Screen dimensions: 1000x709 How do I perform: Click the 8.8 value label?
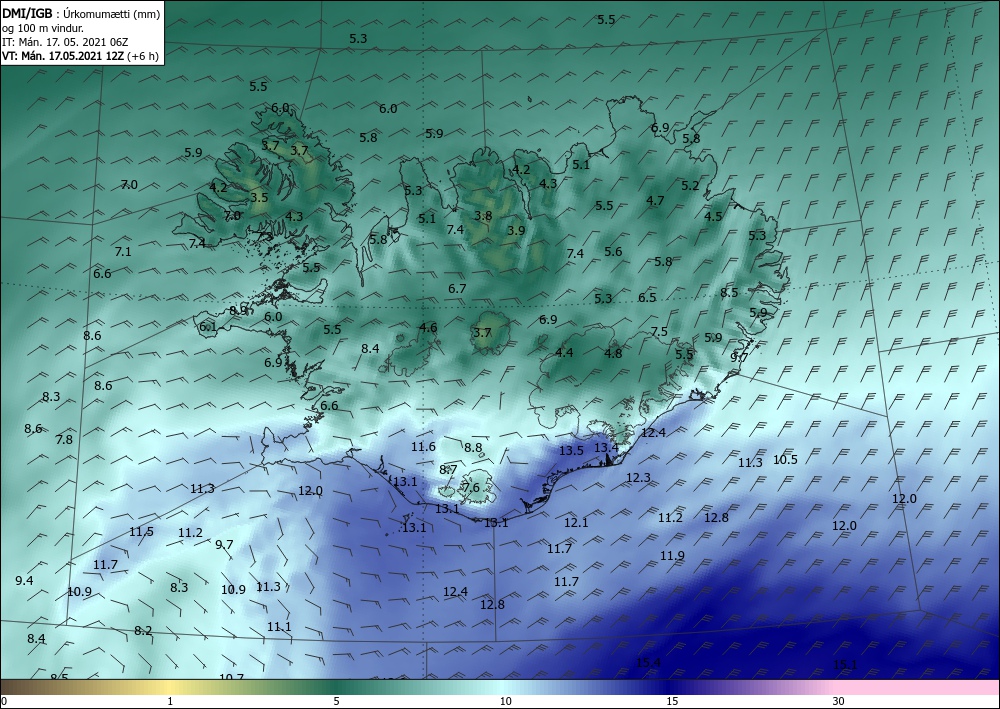click(473, 448)
